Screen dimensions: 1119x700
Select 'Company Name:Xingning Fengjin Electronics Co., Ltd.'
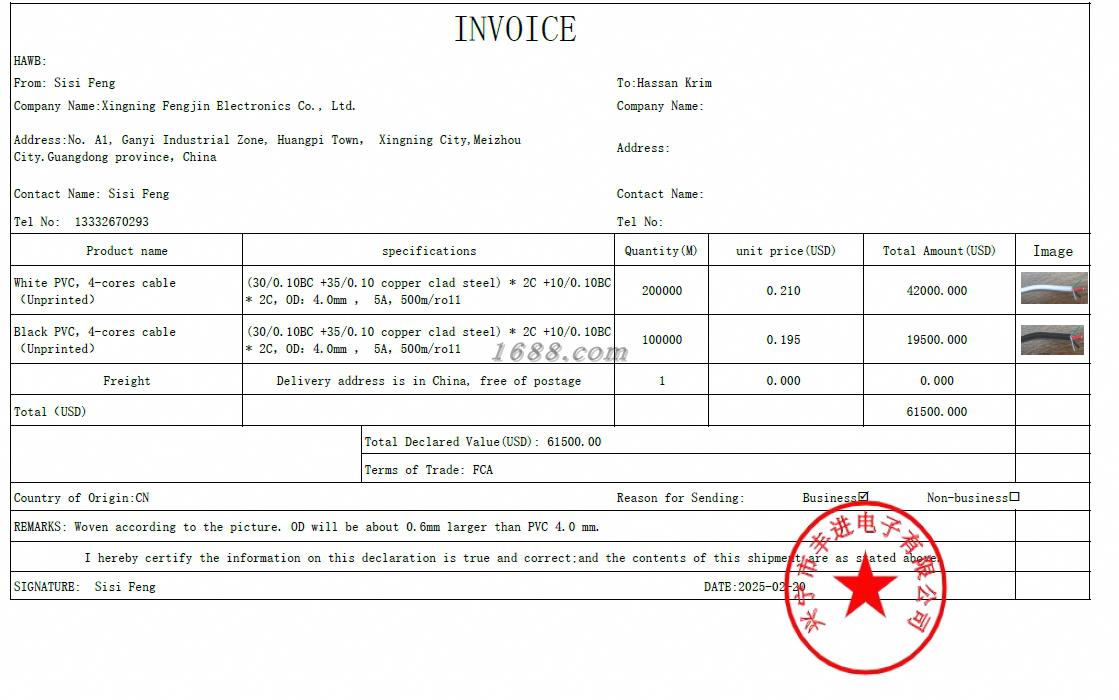[x=184, y=106]
